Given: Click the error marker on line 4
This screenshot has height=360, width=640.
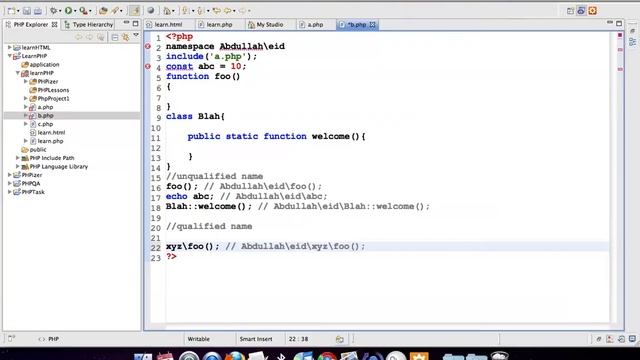Looking at the screenshot, I should click(x=148, y=66).
